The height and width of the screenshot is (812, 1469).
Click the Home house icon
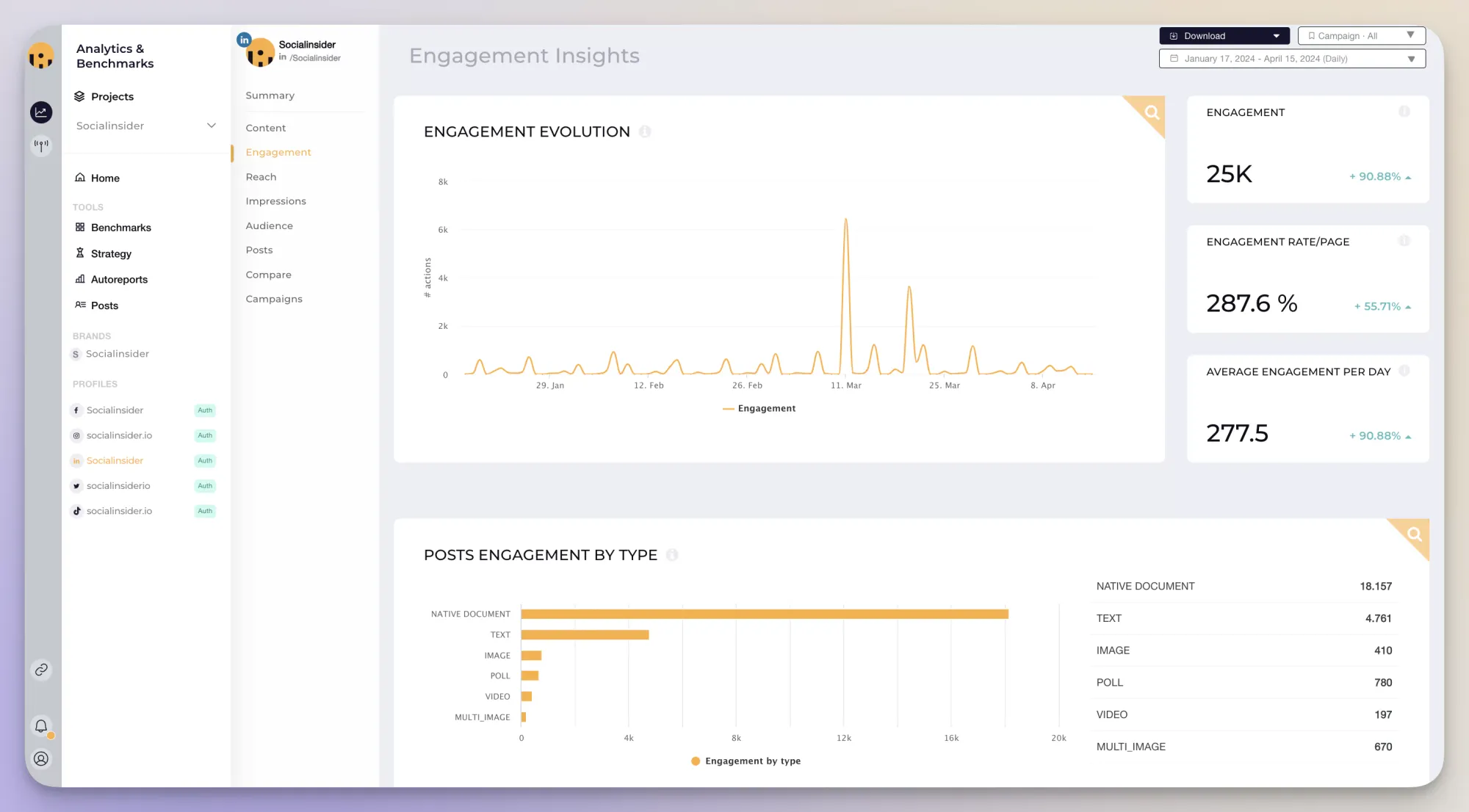click(80, 178)
